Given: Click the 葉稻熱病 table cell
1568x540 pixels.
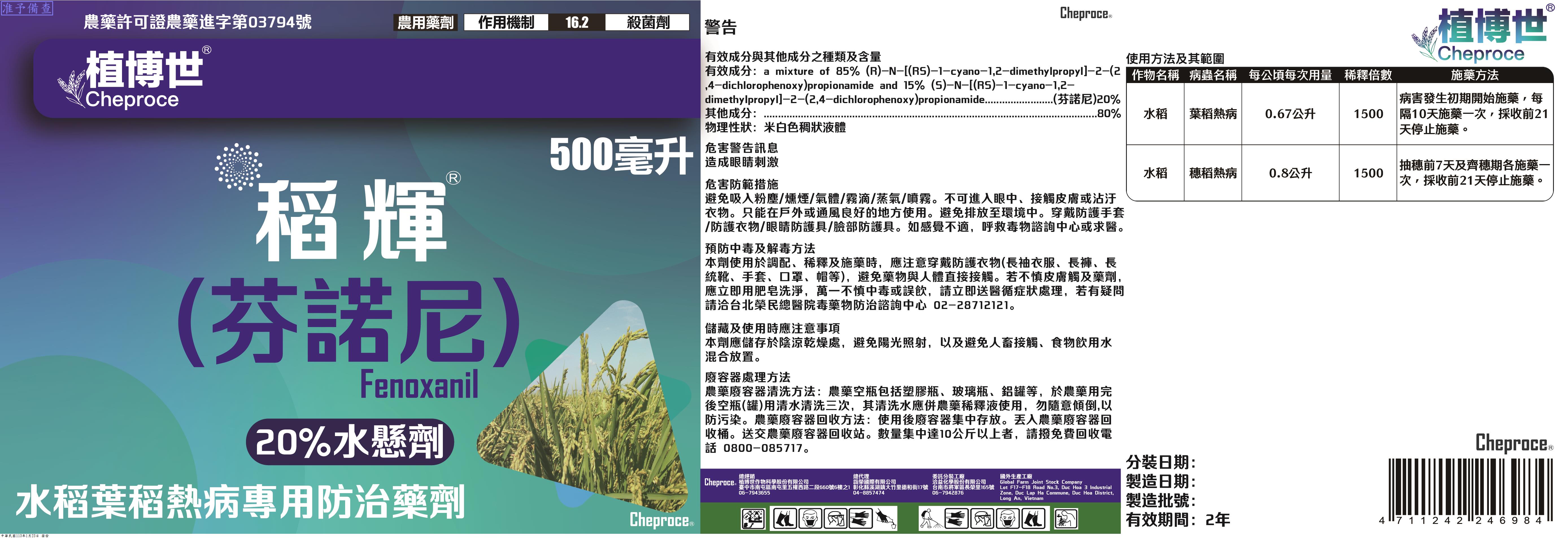Looking at the screenshot, I should [1213, 114].
